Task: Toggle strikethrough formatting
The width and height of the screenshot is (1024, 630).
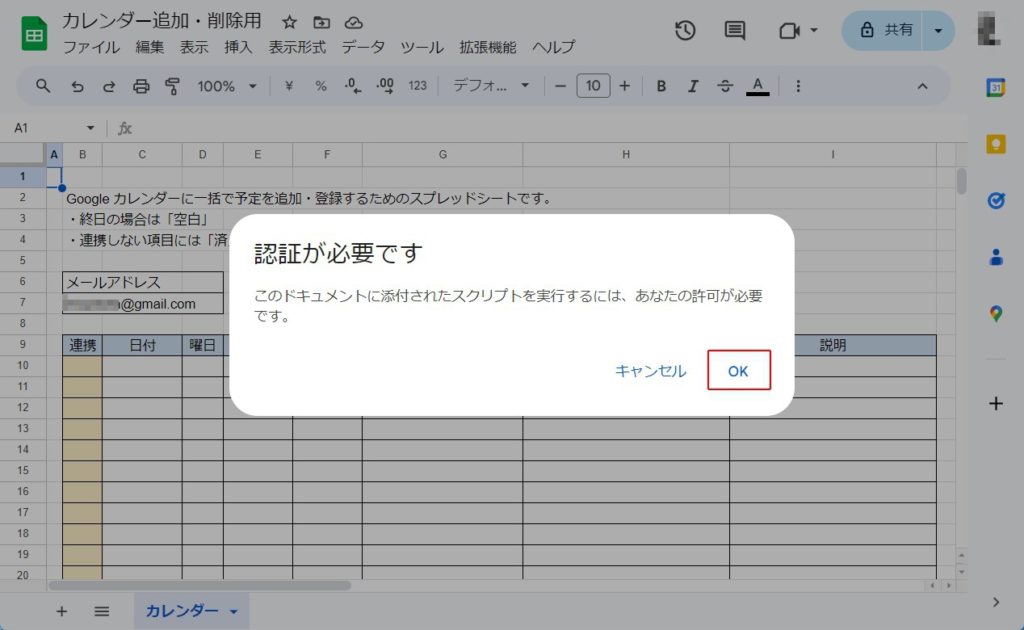Action: [725, 86]
